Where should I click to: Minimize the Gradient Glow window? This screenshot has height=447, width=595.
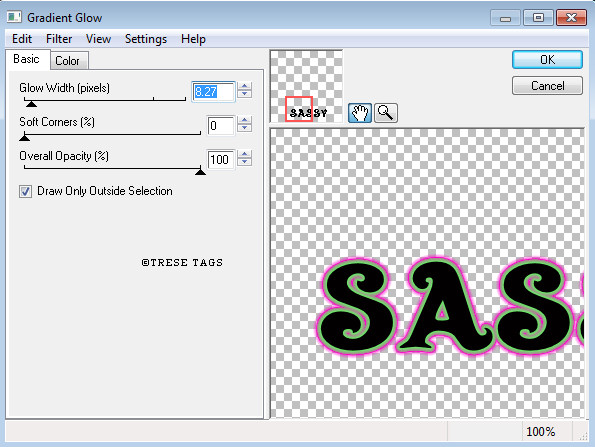pyautogui.click(x=505, y=18)
